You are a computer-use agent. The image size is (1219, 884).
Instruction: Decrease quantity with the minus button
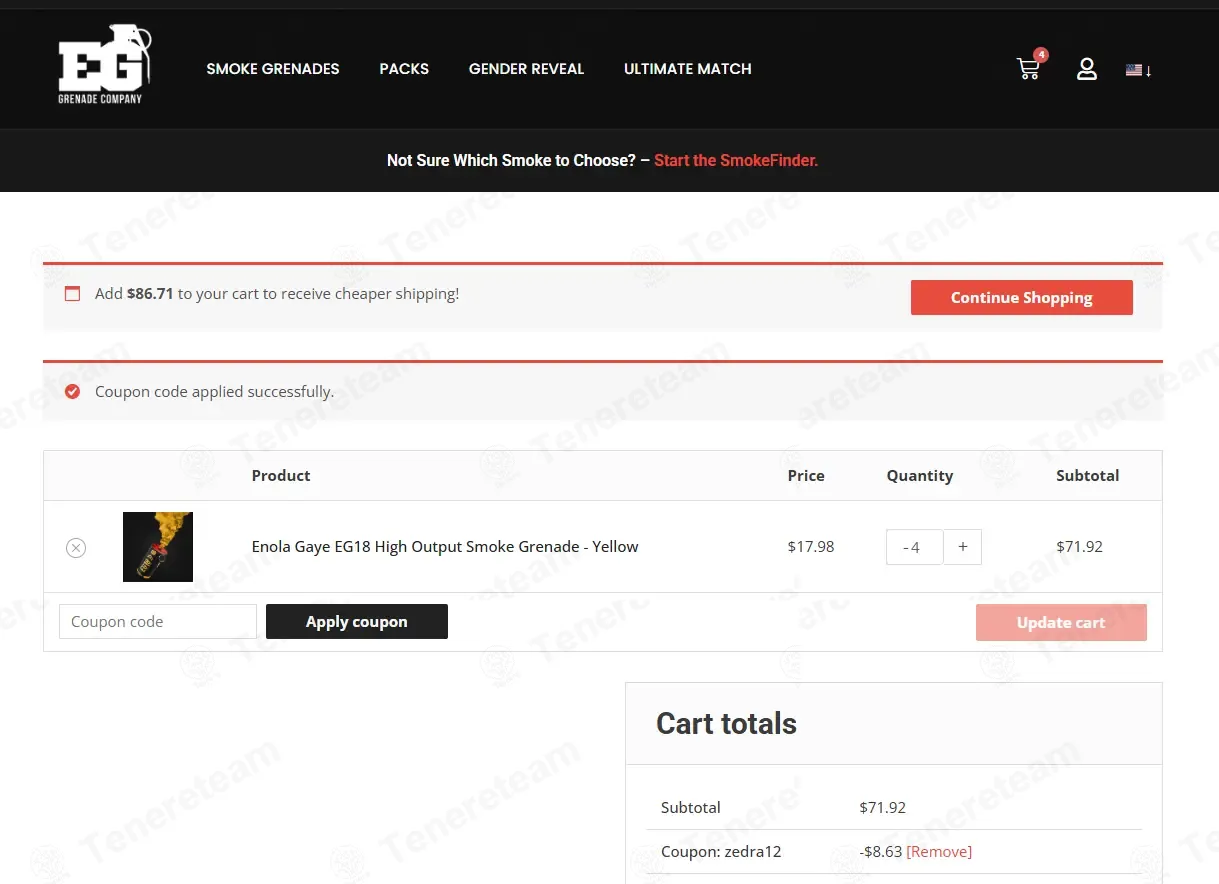click(905, 548)
